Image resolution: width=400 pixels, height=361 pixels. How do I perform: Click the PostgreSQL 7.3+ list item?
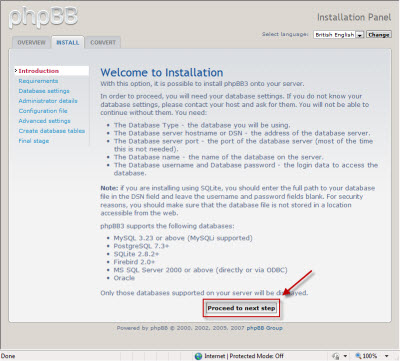click(141, 246)
